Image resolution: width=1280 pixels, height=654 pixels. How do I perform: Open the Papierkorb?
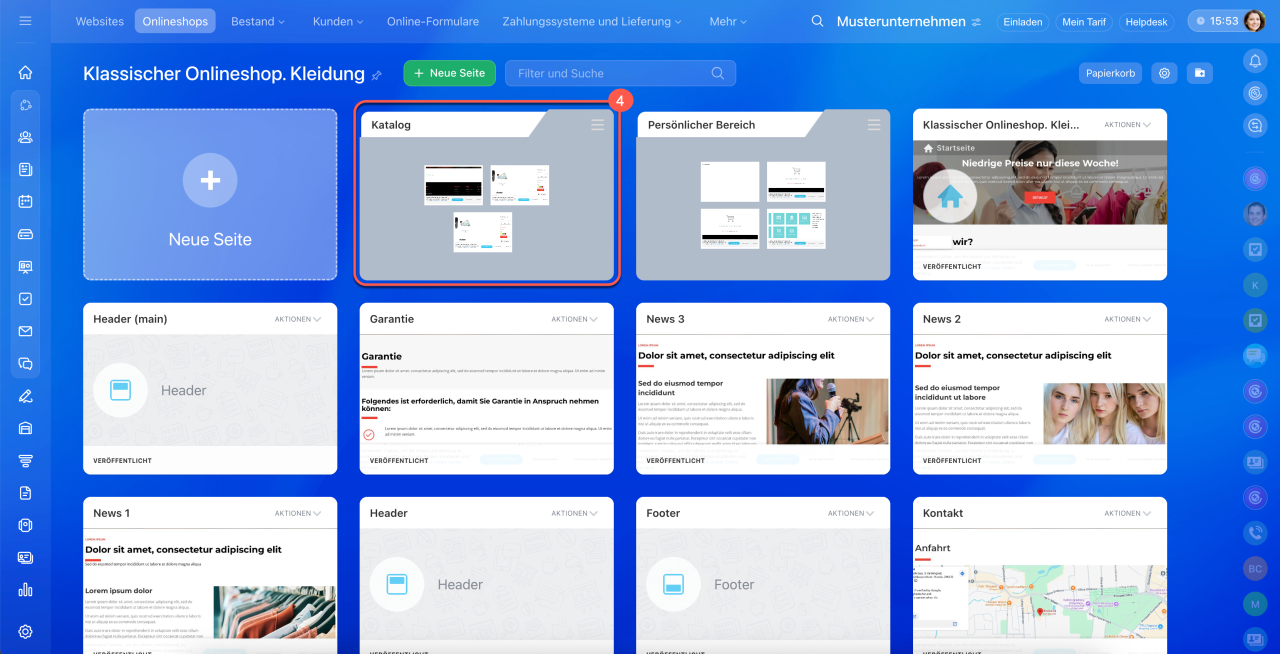[1111, 73]
